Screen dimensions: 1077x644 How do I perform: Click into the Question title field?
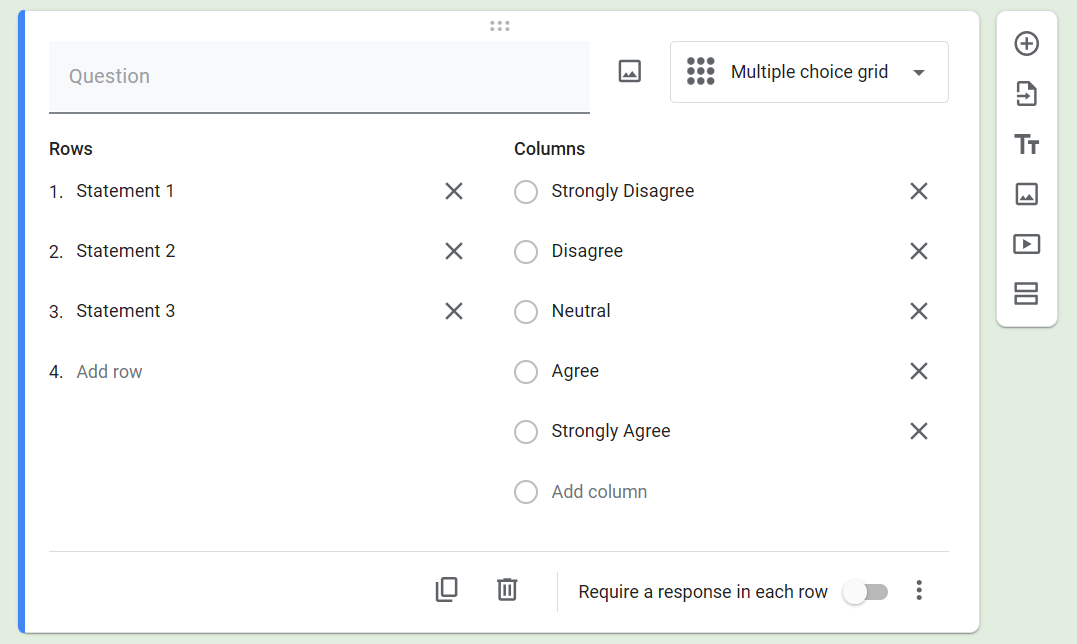click(x=319, y=77)
